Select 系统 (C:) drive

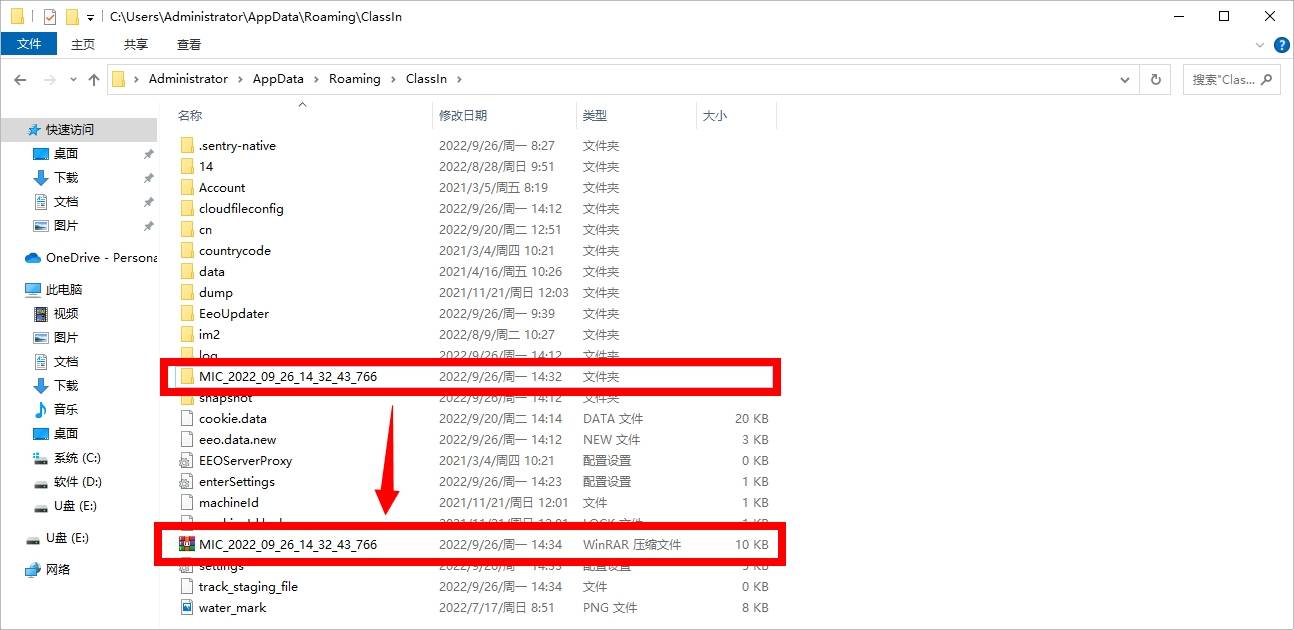pos(78,457)
